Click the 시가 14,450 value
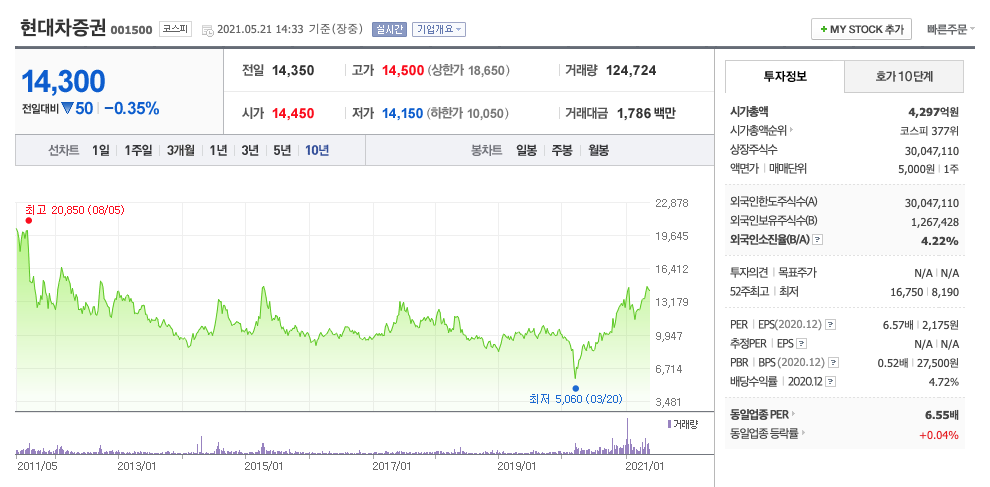 pos(293,114)
